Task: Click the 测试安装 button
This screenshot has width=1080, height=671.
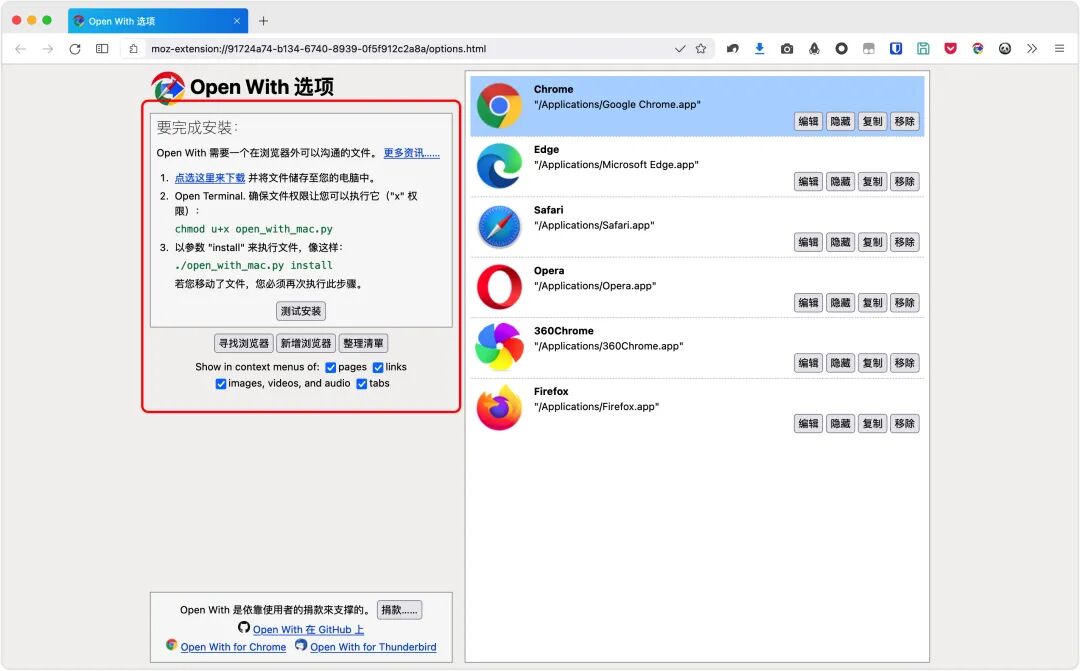Action: point(301,311)
